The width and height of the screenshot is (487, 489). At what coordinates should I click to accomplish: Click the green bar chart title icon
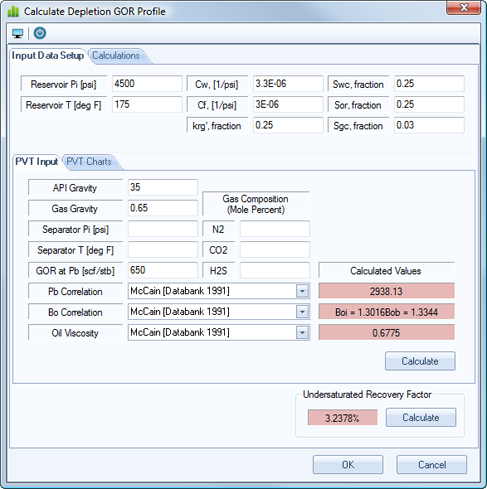(x=13, y=12)
